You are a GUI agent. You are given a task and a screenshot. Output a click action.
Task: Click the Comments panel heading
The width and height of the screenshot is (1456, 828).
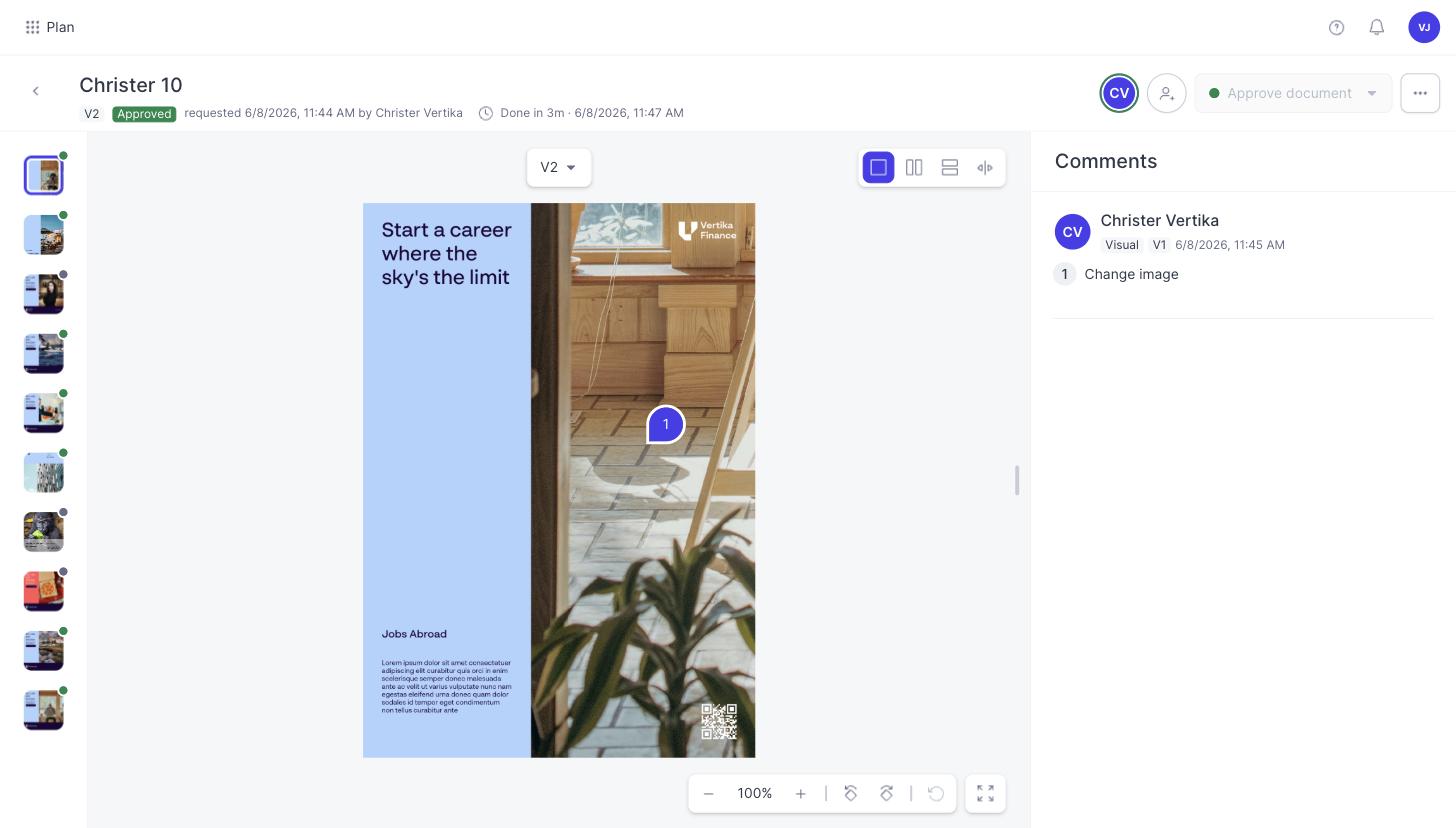(1106, 161)
